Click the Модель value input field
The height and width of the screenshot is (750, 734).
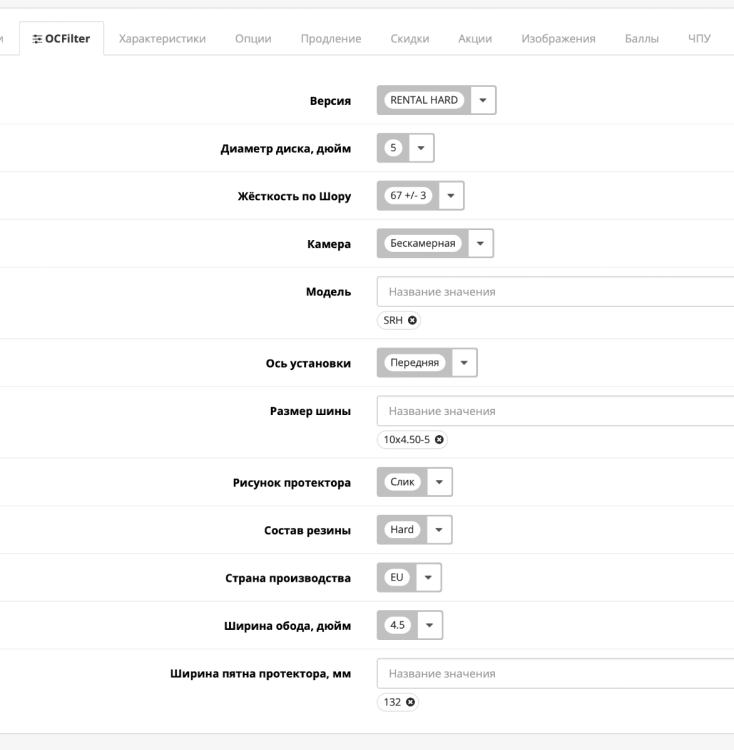pos(555,292)
